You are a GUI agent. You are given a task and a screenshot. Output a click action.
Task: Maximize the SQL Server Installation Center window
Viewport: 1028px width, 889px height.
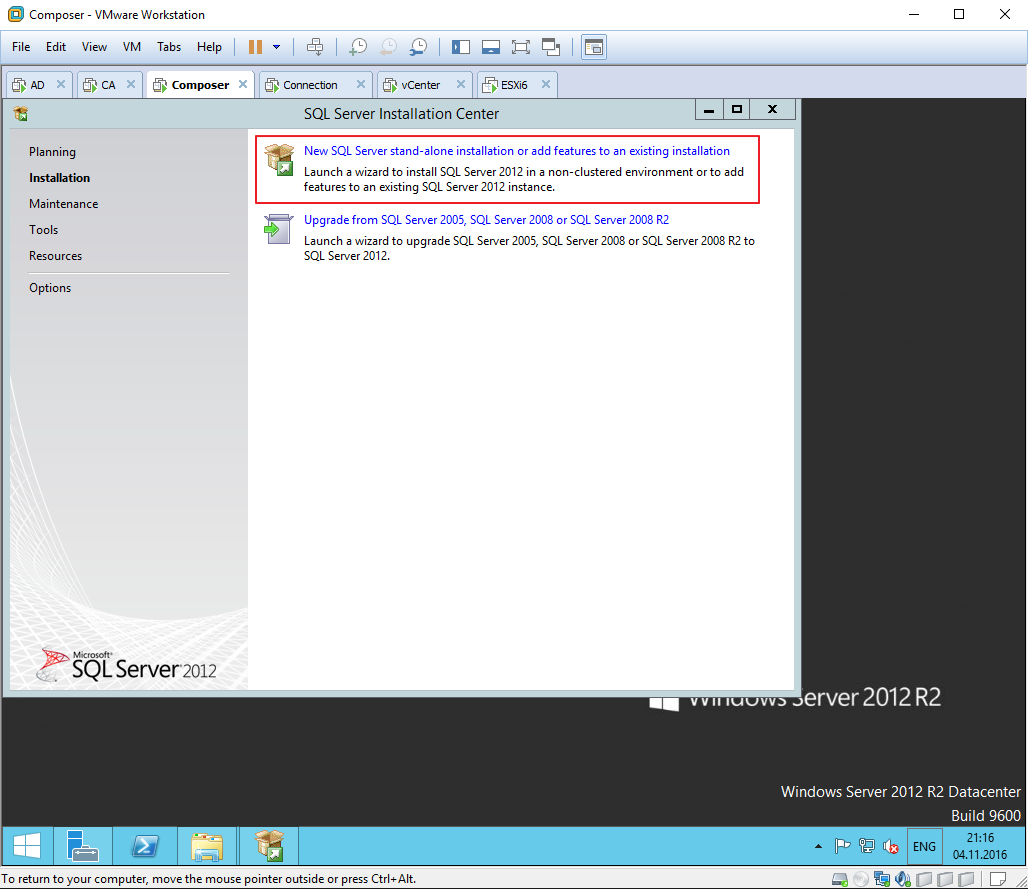737,109
